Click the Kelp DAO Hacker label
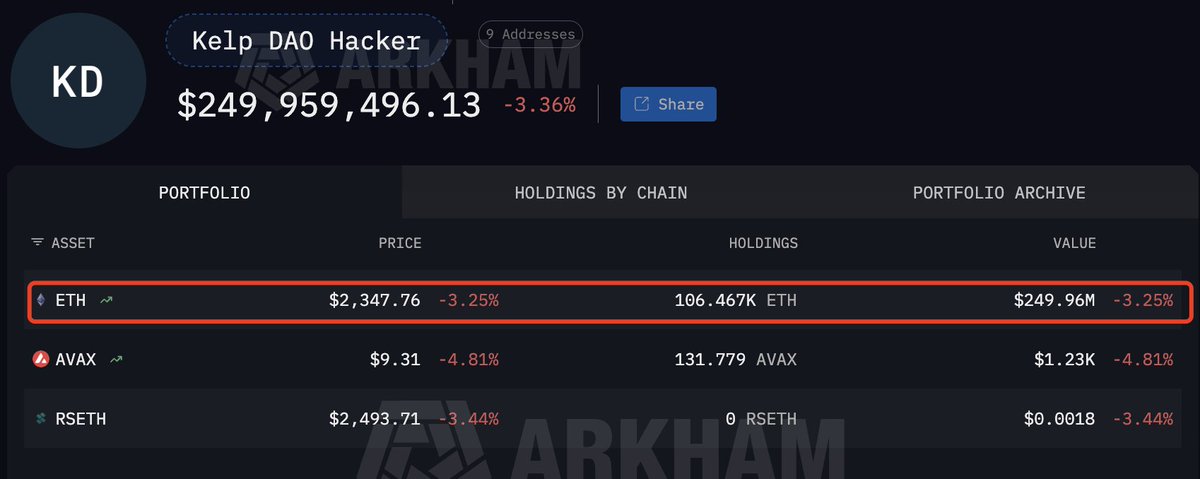Viewport: 1200px width, 479px height. (x=306, y=41)
